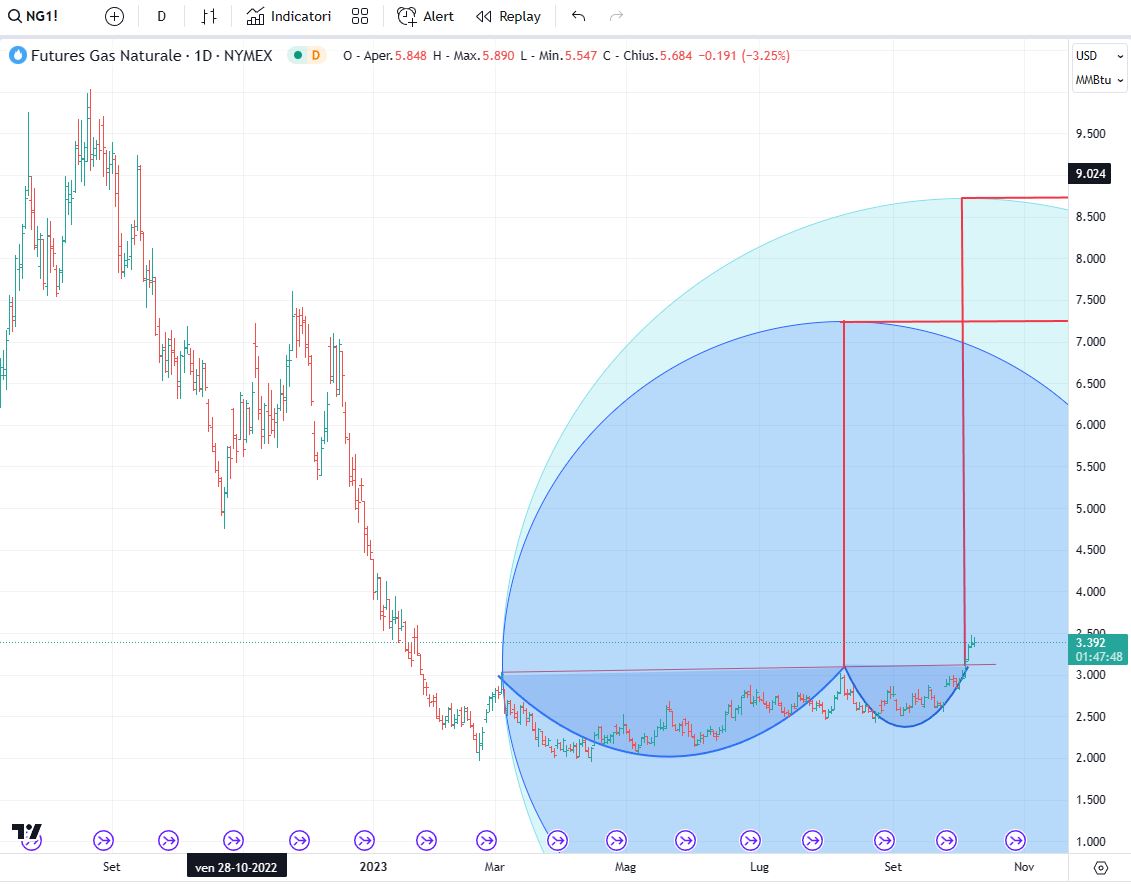The width and height of the screenshot is (1131, 885).
Task: Change the D timeframe interval
Action: (162, 16)
